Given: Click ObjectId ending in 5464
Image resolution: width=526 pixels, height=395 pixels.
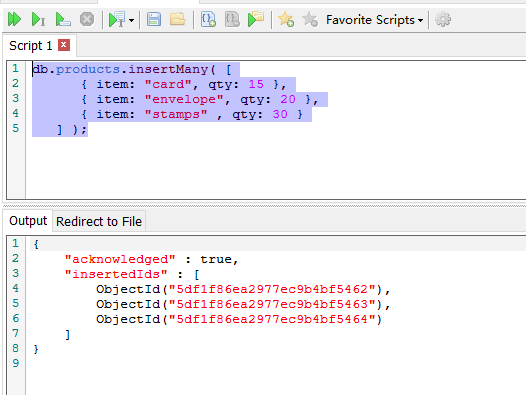Looking at the screenshot, I should coord(239,319).
